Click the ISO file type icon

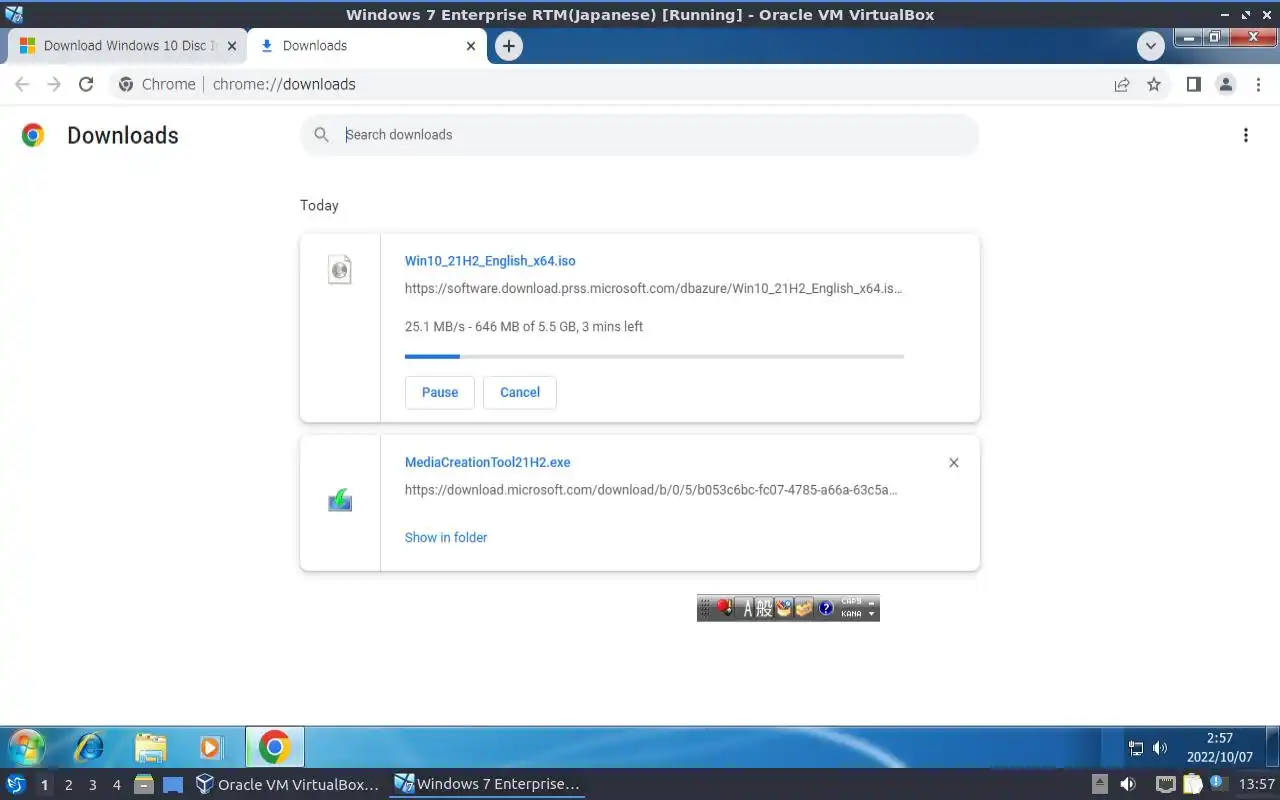pos(340,269)
